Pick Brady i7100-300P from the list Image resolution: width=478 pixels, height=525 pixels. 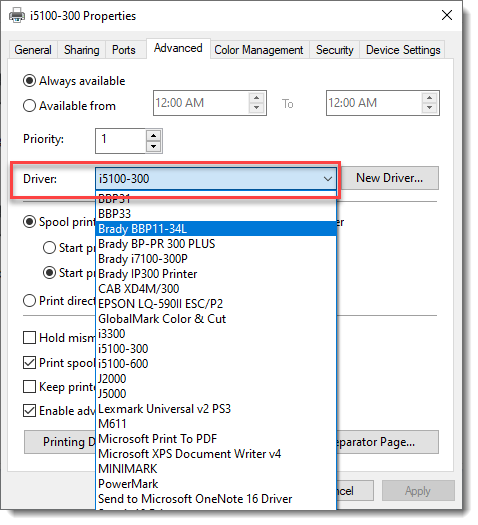pyautogui.click(x=216, y=259)
